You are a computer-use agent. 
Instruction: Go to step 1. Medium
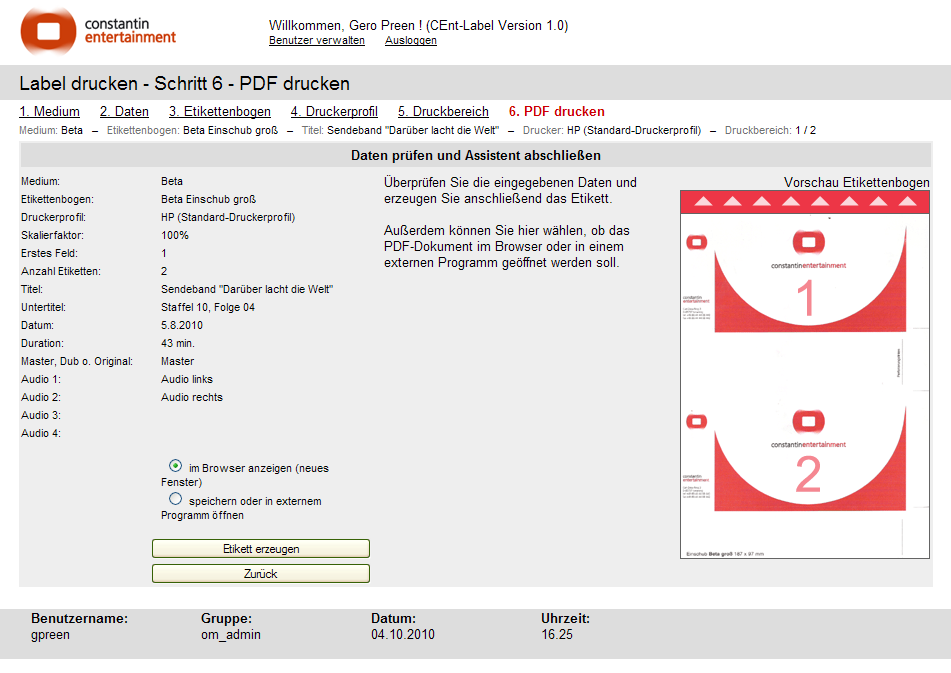coord(49,112)
